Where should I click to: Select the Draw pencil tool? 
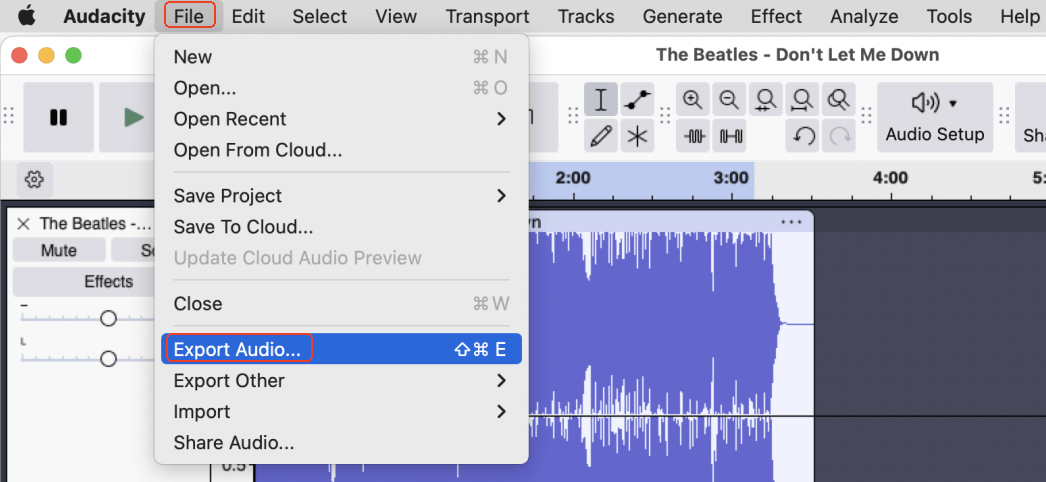pos(601,136)
